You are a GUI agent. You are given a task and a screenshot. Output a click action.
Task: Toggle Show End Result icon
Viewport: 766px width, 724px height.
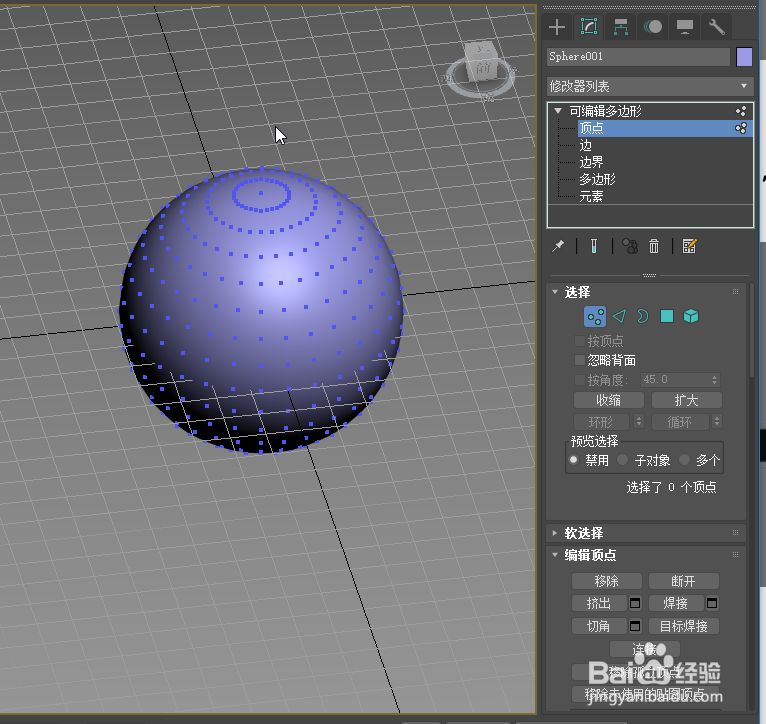click(594, 246)
